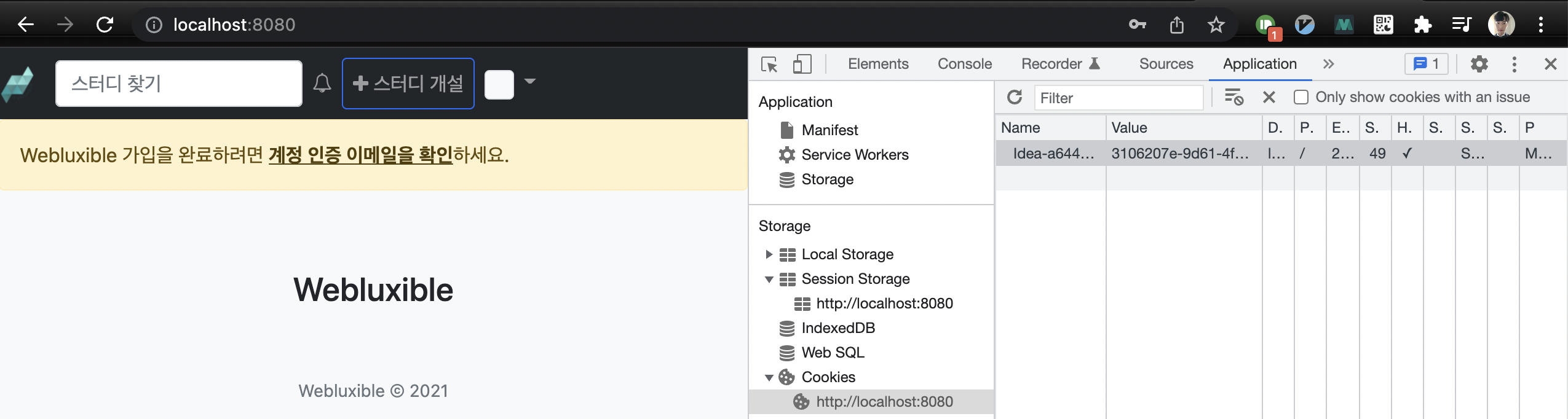Switch to the Console tab
This screenshot has height=419, width=1568.
(x=964, y=64)
